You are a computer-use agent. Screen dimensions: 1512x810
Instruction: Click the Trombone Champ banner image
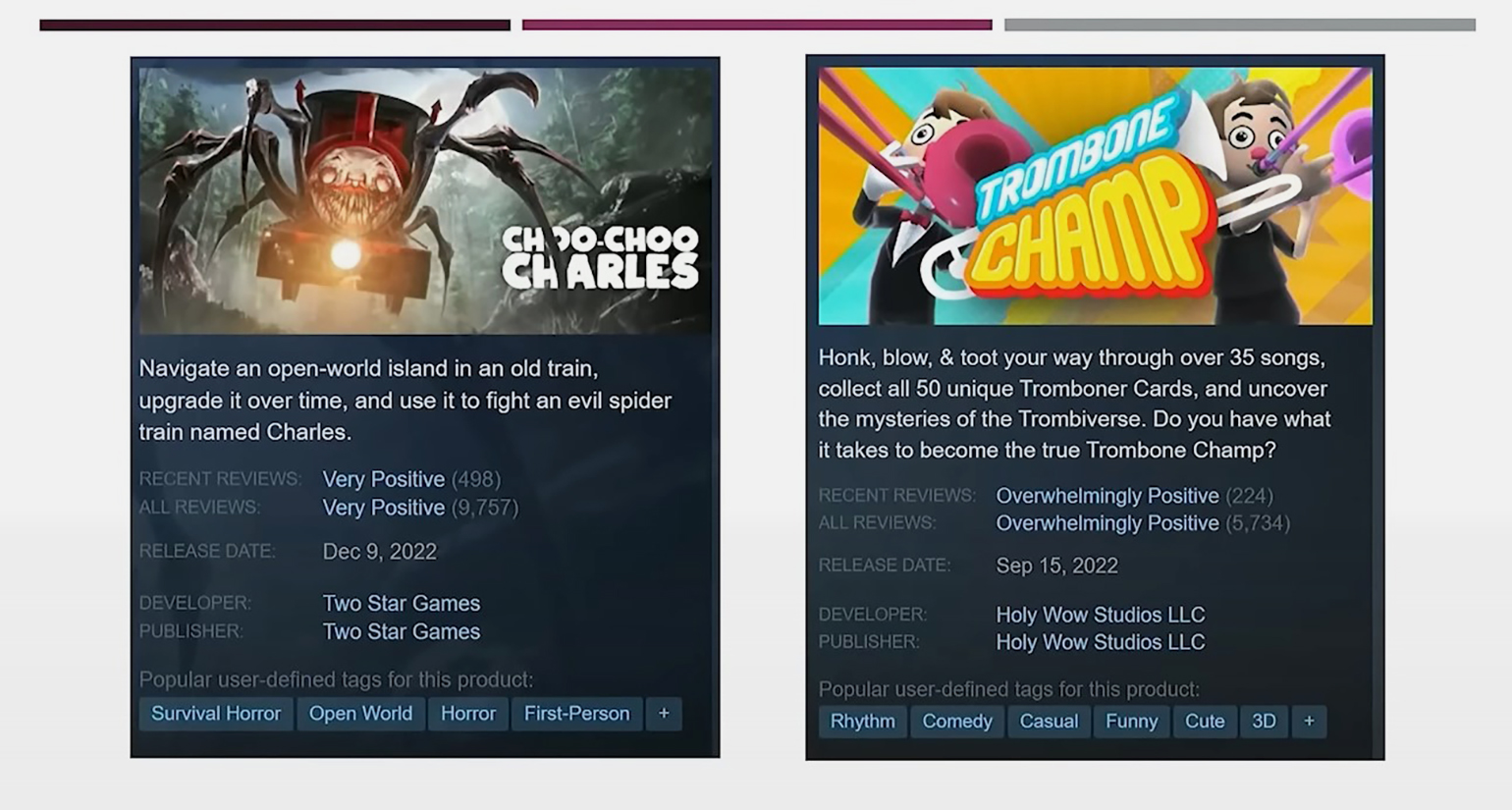(1095, 195)
